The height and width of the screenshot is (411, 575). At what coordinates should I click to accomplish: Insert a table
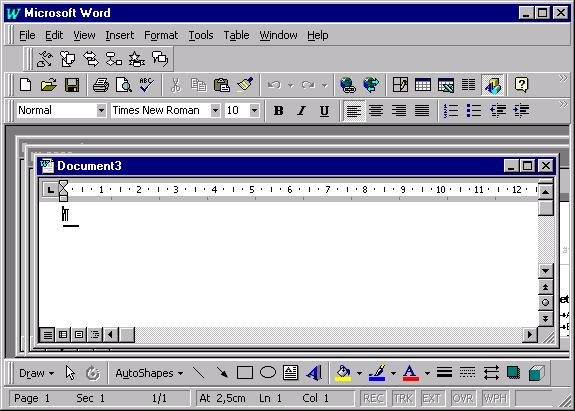[422, 85]
